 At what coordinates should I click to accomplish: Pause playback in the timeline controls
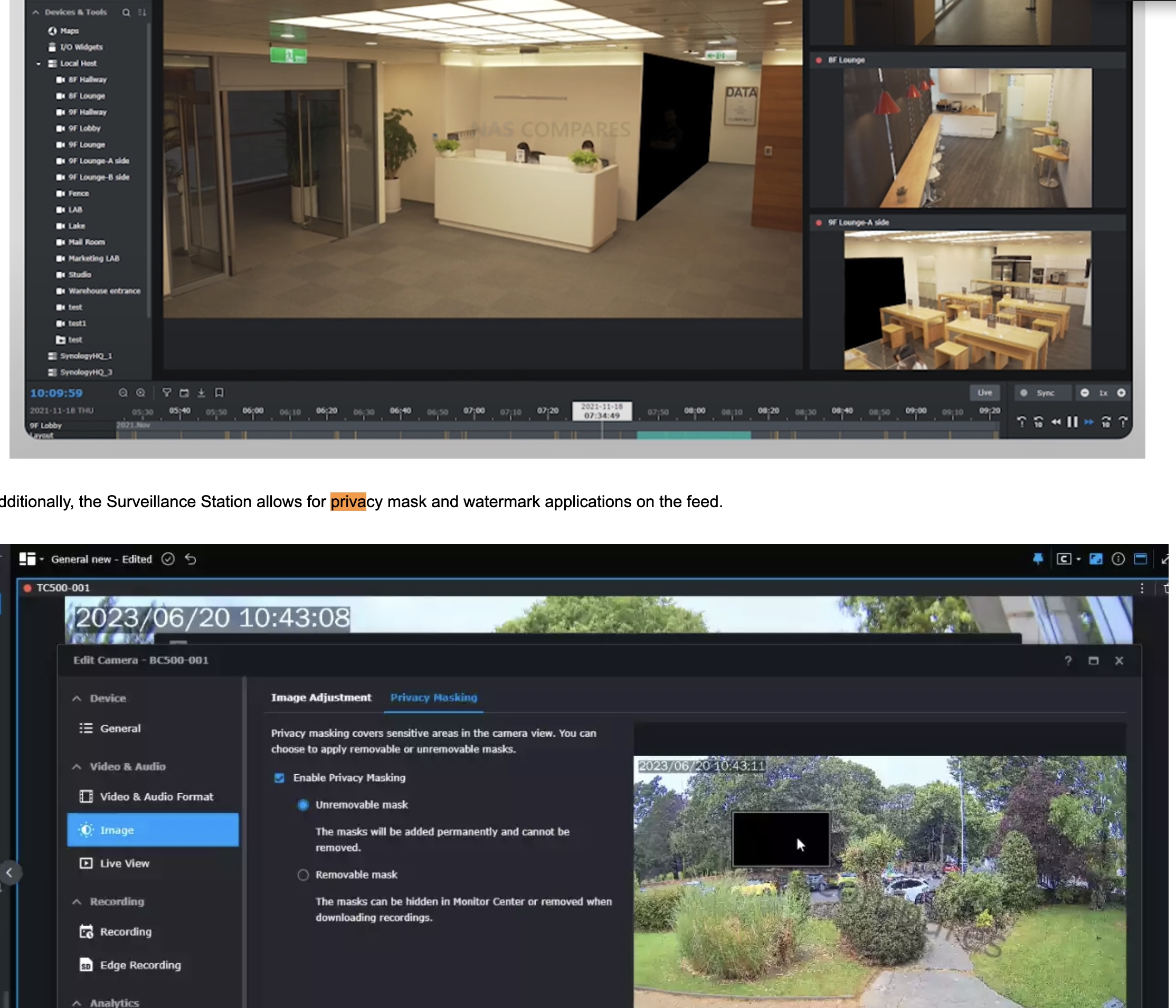click(1072, 422)
